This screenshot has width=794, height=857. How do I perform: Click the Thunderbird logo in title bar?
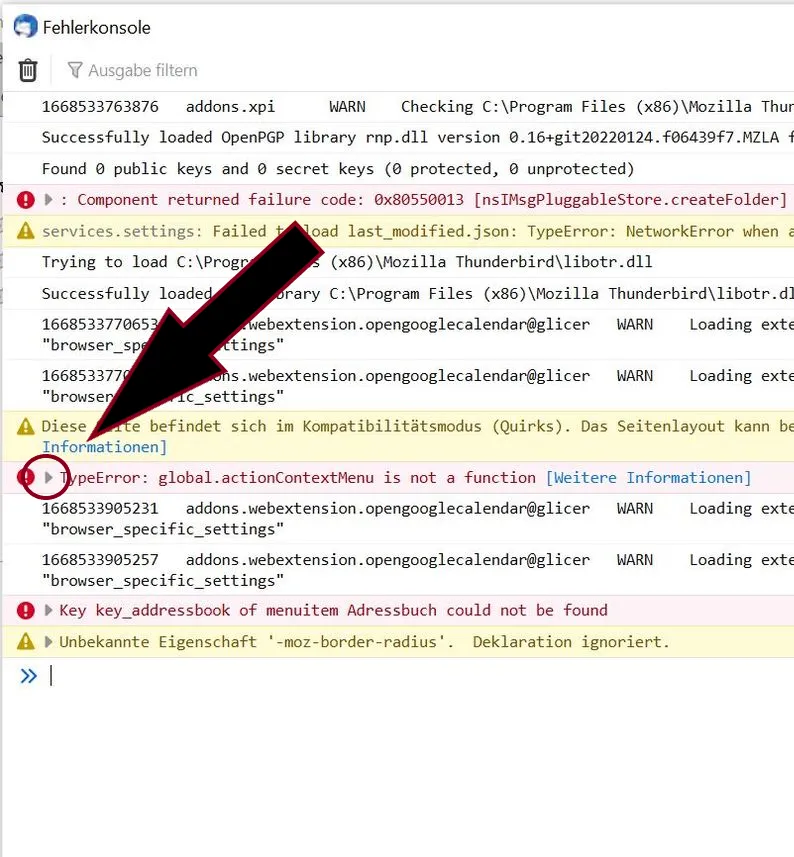[x=25, y=27]
